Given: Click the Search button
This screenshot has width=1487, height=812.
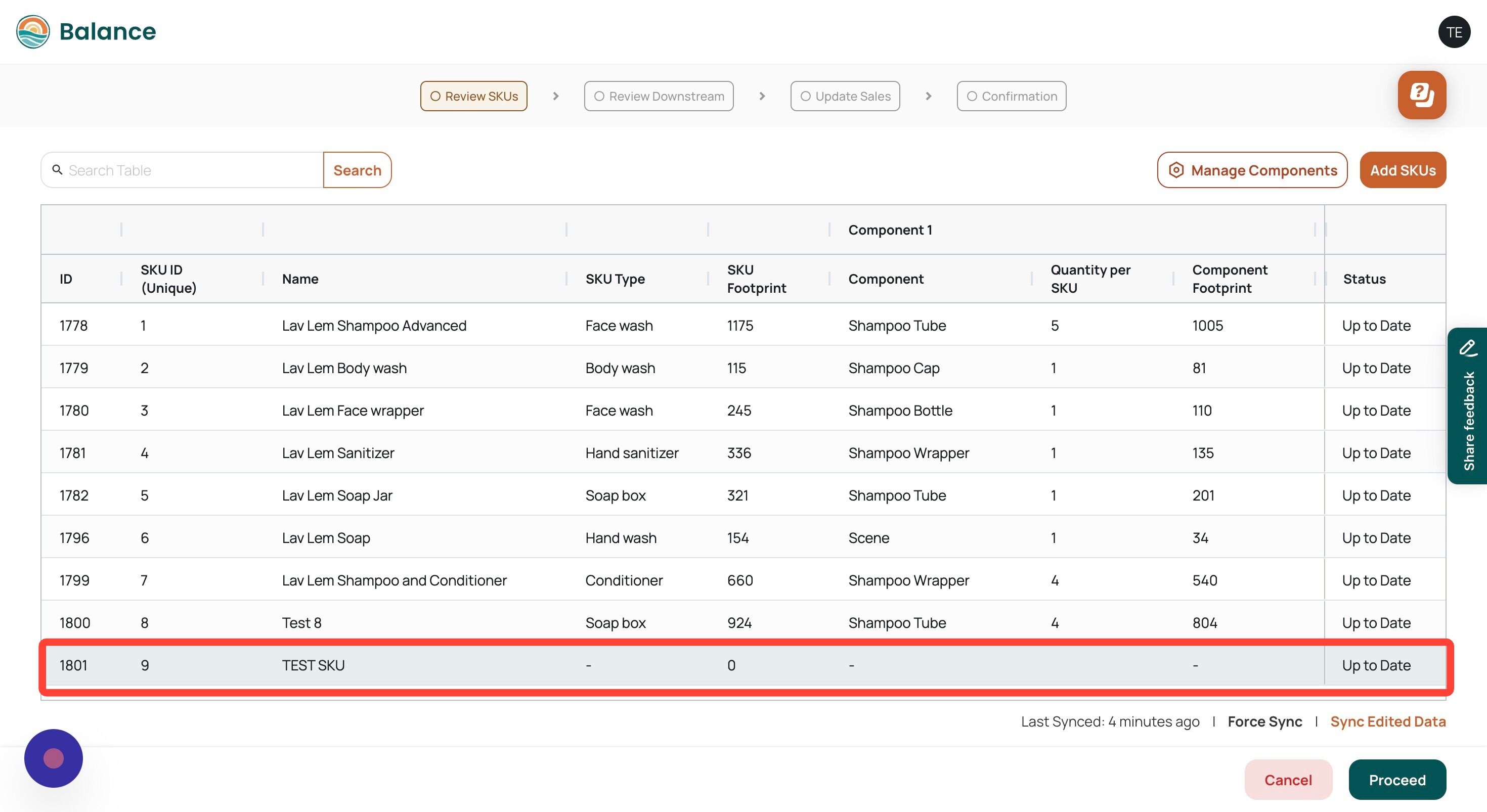Looking at the screenshot, I should (357, 170).
